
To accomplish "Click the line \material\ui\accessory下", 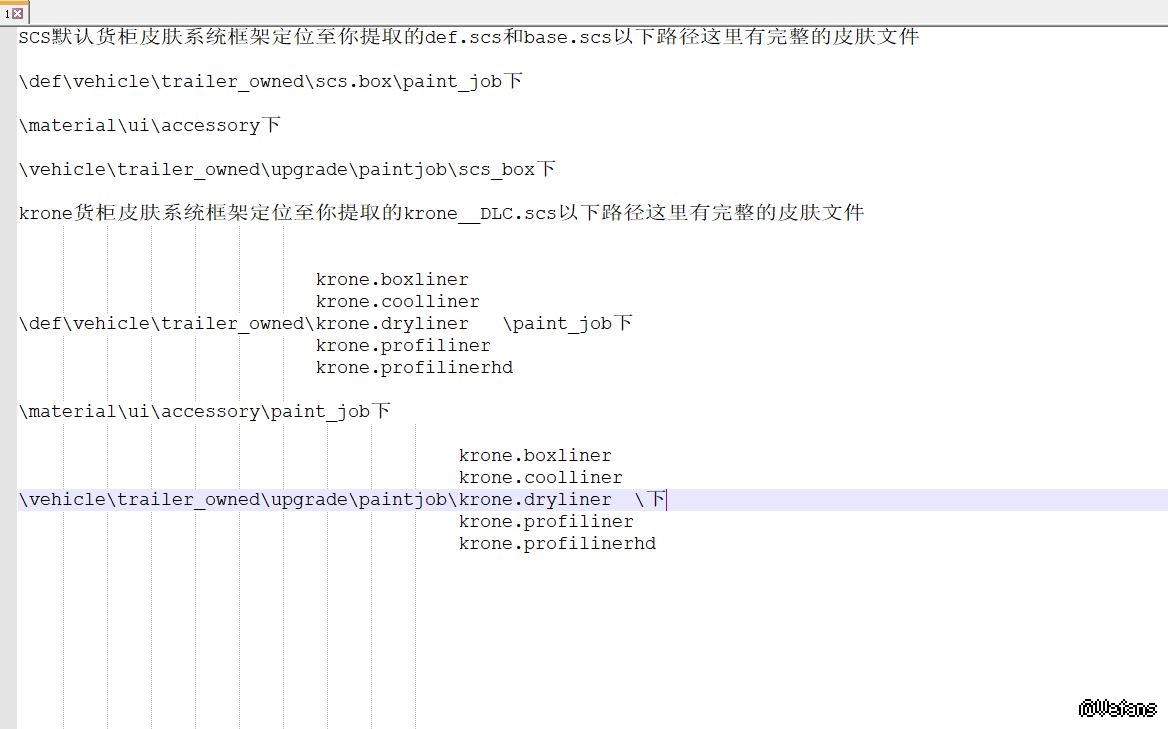I will pyautogui.click(x=149, y=124).
